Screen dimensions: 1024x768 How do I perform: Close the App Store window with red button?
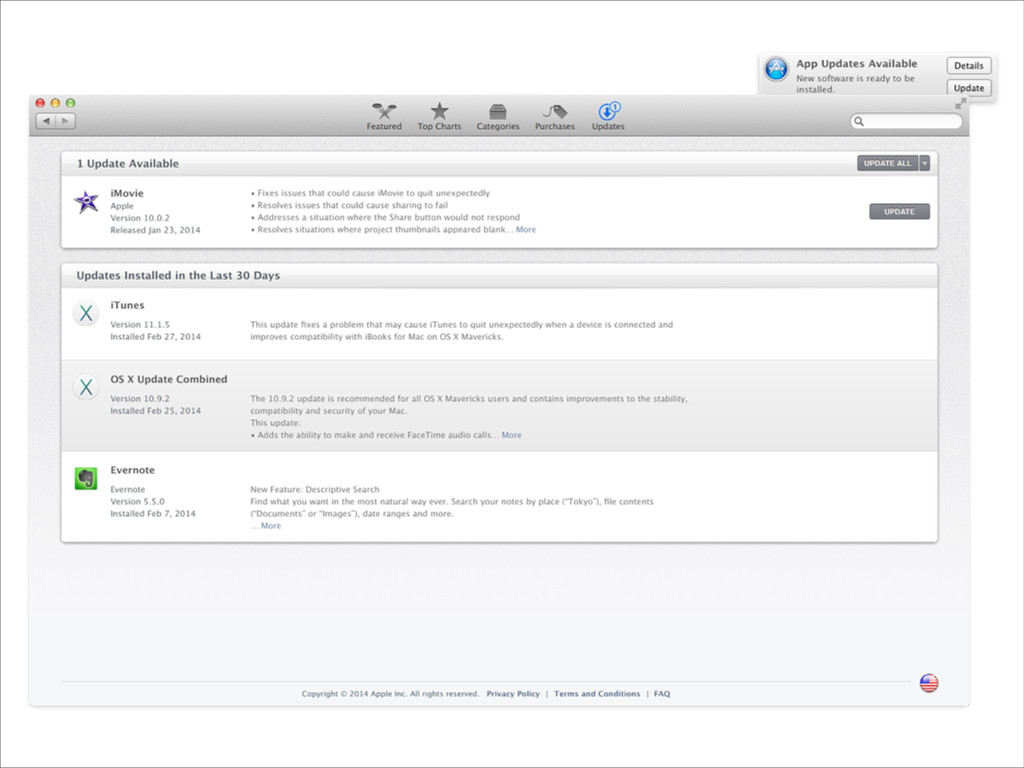click(40, 103)
